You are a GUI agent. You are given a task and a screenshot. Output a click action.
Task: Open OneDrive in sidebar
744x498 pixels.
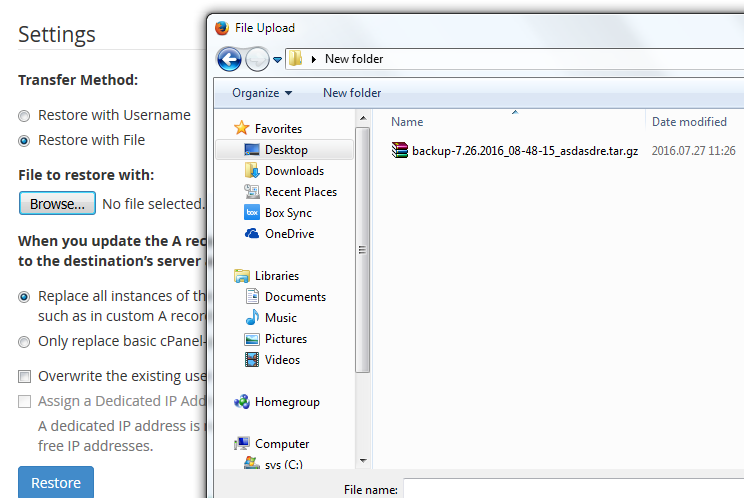[x=289, y=234]
